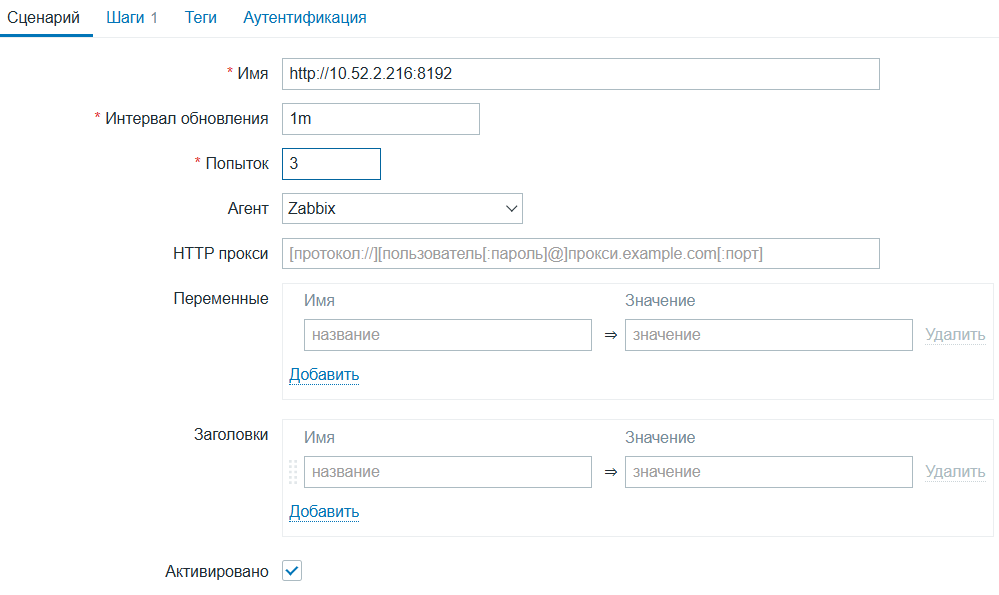Screen dimensions: 999x595
Task: Select the Сценарий tab
Action: click(44, 18)
